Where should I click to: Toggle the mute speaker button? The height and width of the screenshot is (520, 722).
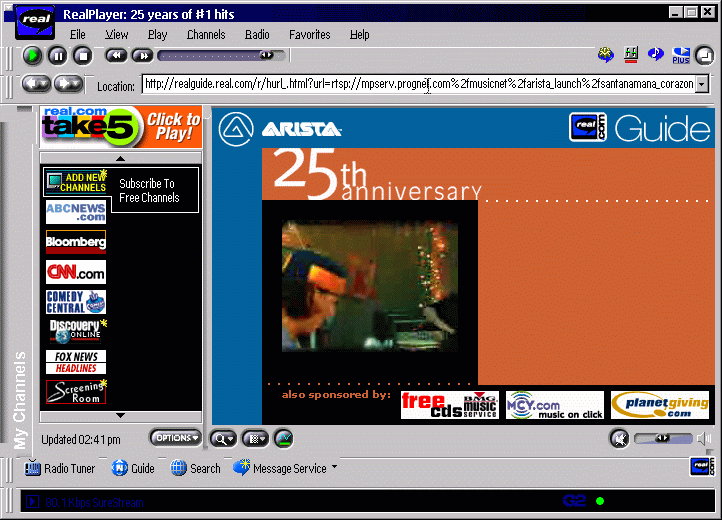tap(619, 438)
